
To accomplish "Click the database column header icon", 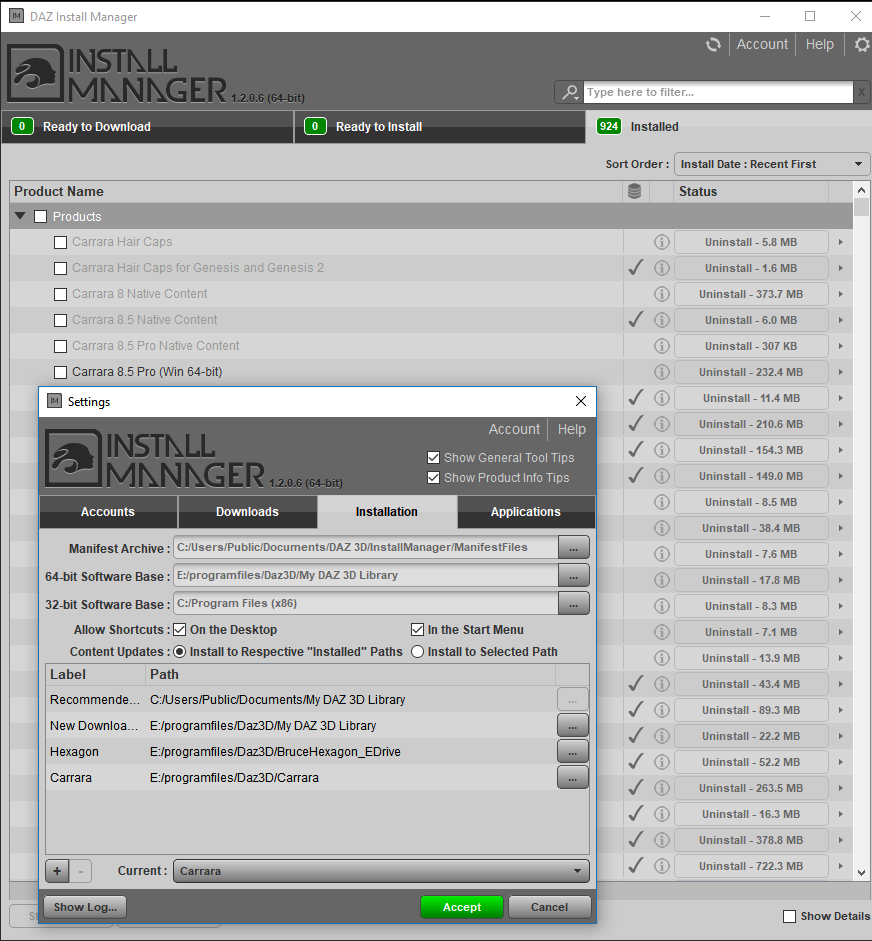I will point(634,191).
